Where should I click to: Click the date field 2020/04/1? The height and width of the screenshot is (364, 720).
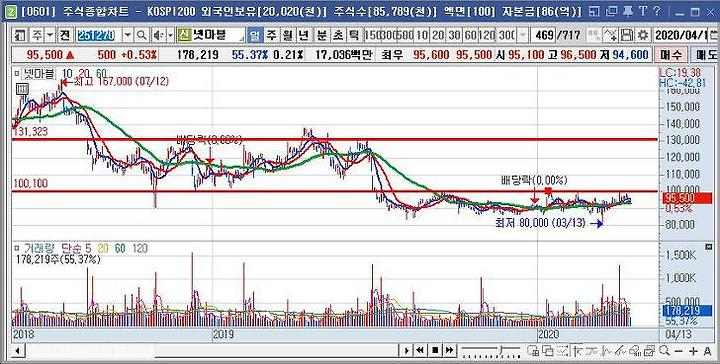681,35
